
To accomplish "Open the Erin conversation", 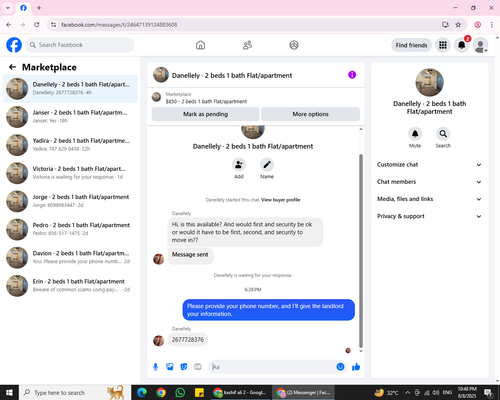I will pyautogui.click(x=70, y=285).
